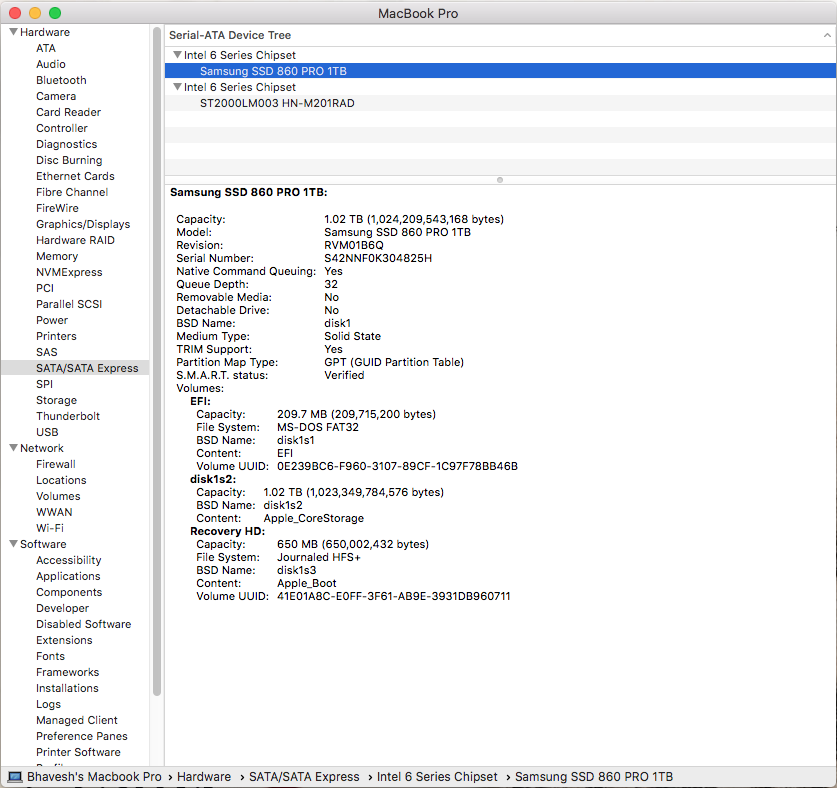Select Components in sidebar
This screenshot has width=837, height=788.
click(x=69, y=593)
